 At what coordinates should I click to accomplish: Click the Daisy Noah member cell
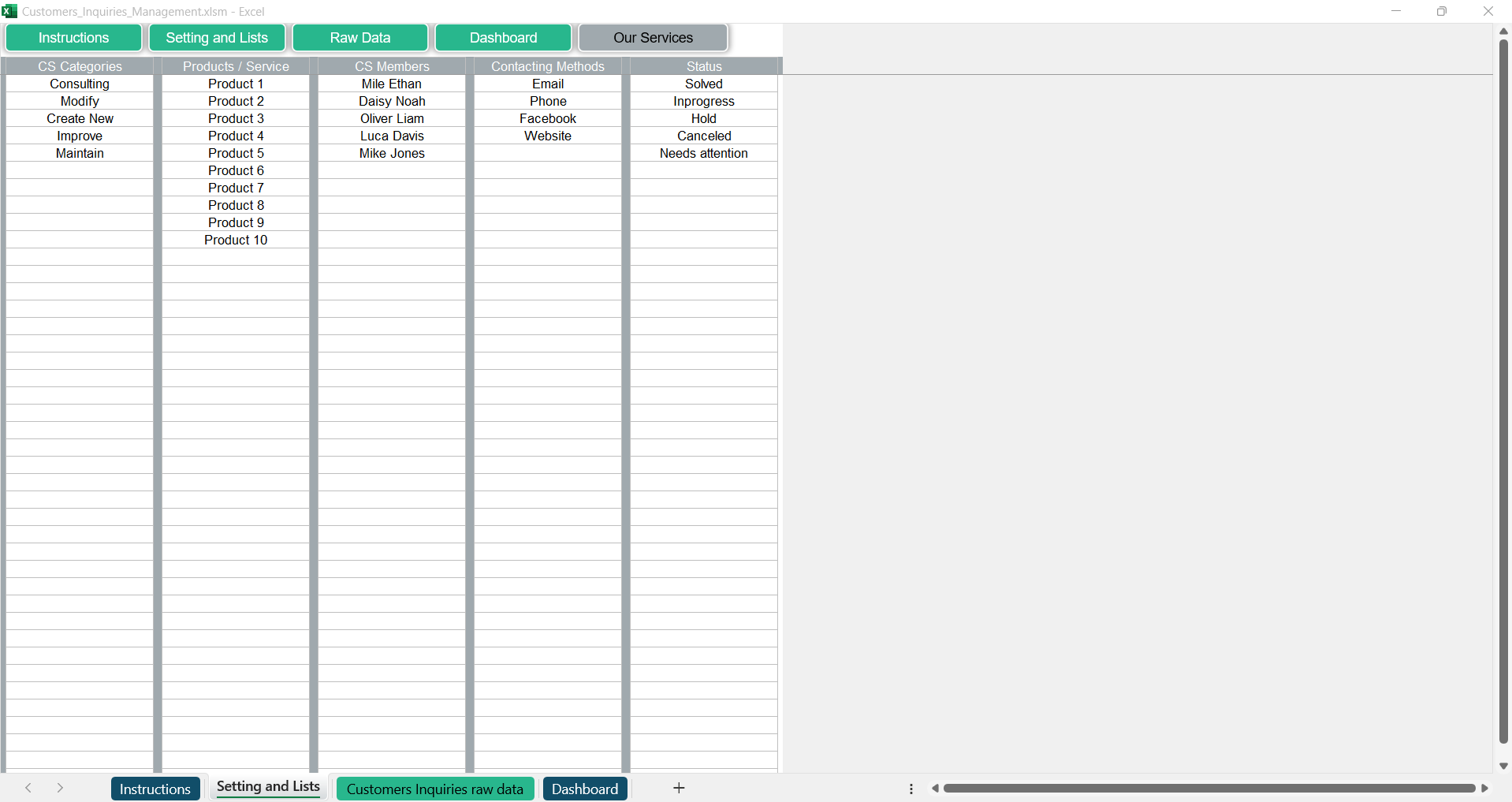392,101
